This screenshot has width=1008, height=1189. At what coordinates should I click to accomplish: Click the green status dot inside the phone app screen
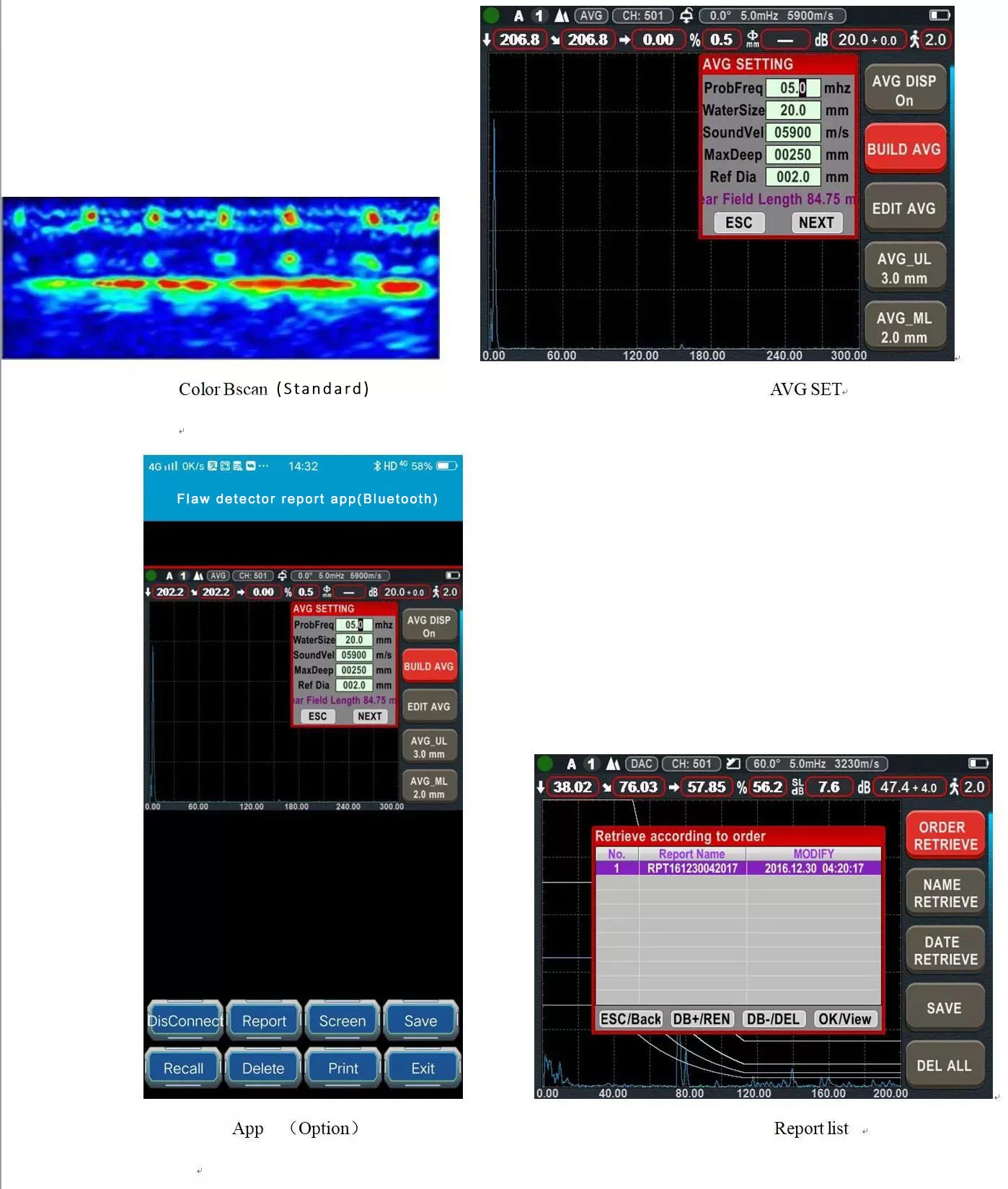151,575
